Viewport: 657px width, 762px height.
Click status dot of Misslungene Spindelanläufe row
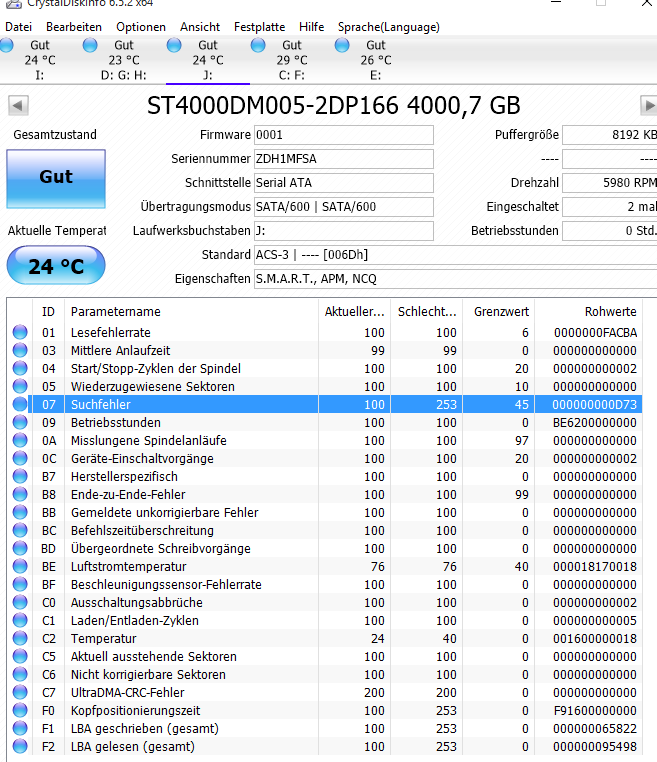click(x=20, y=440)
